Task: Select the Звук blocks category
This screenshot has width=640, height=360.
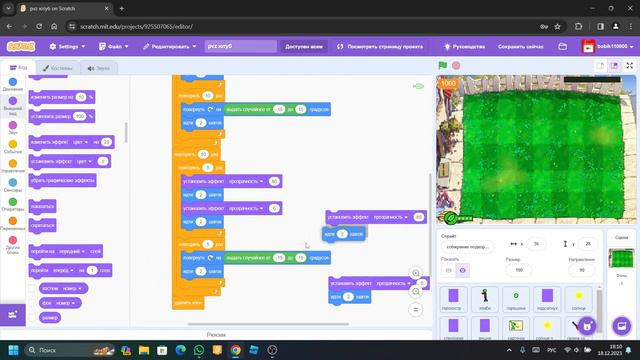Action: click(13, 128)
